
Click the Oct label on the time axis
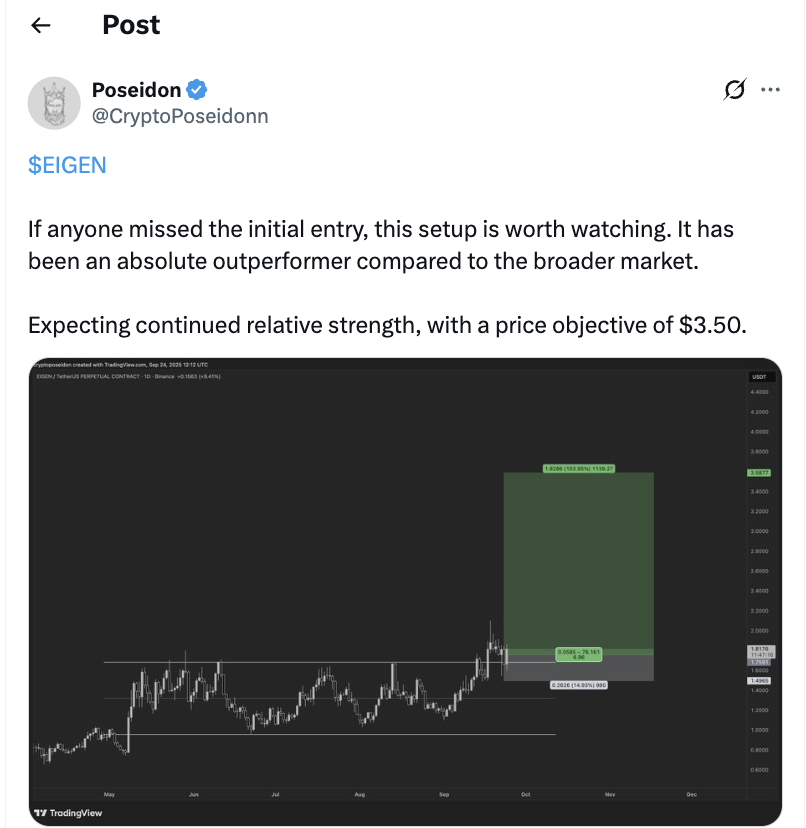pyautogui.click(x=525, y=794)
